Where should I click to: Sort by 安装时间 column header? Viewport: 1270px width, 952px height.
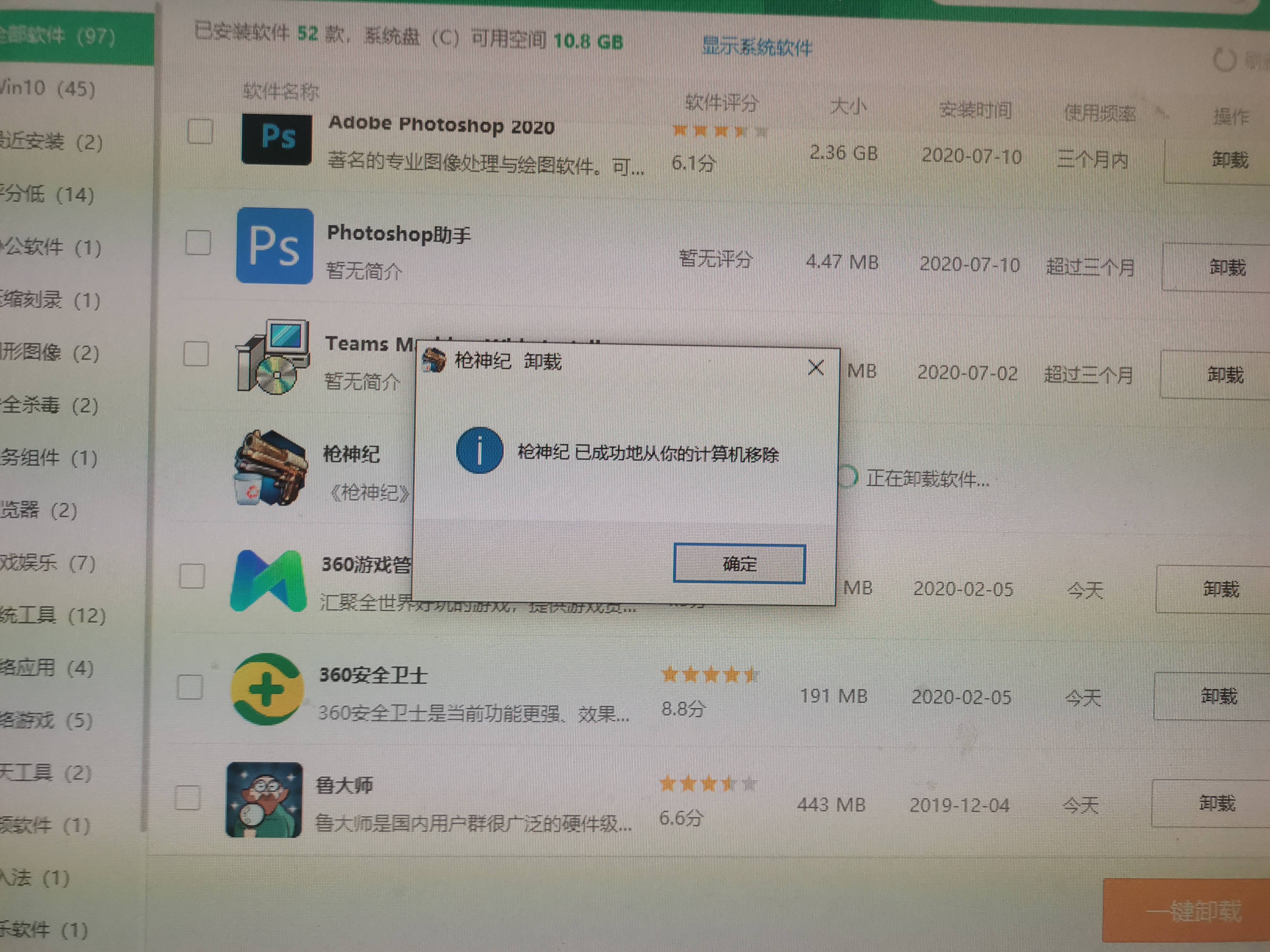point(975,109)
